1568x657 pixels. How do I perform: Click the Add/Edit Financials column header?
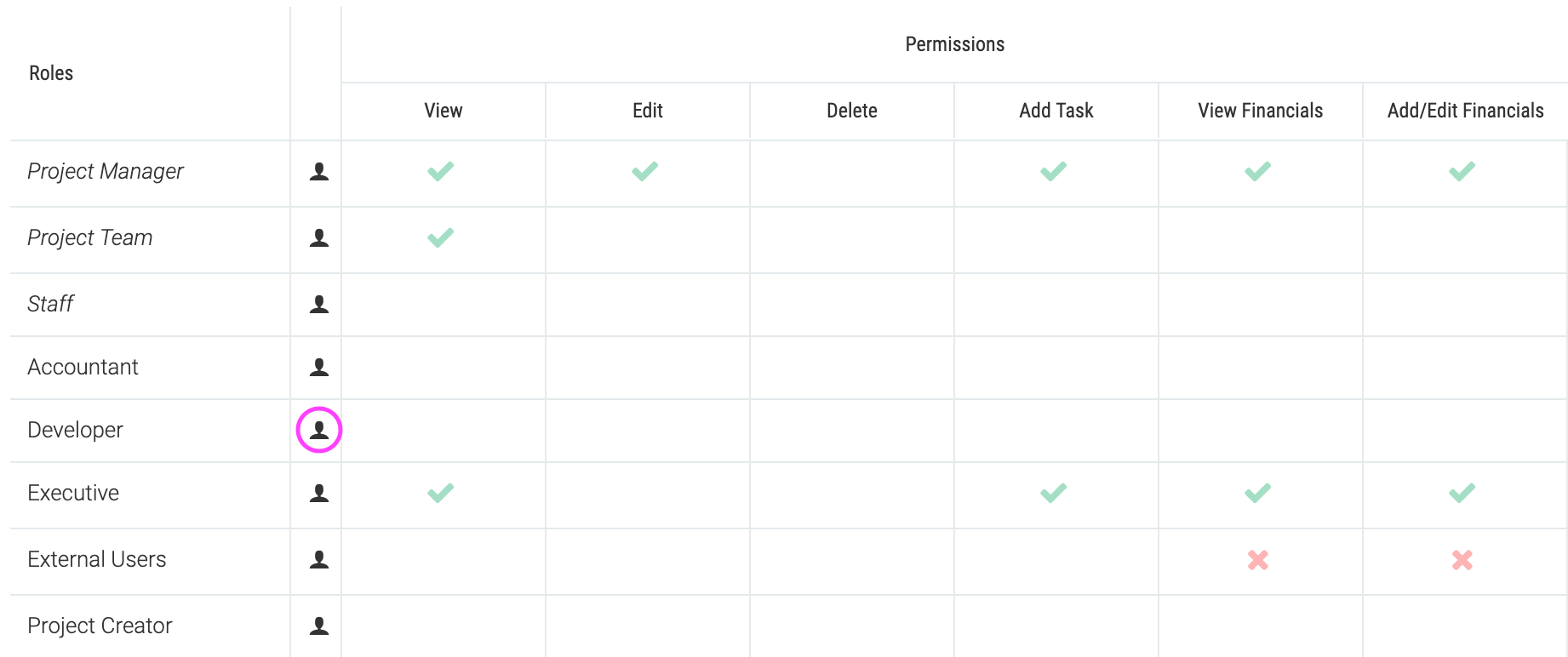pyautogui.click(x=1465, y=111)
